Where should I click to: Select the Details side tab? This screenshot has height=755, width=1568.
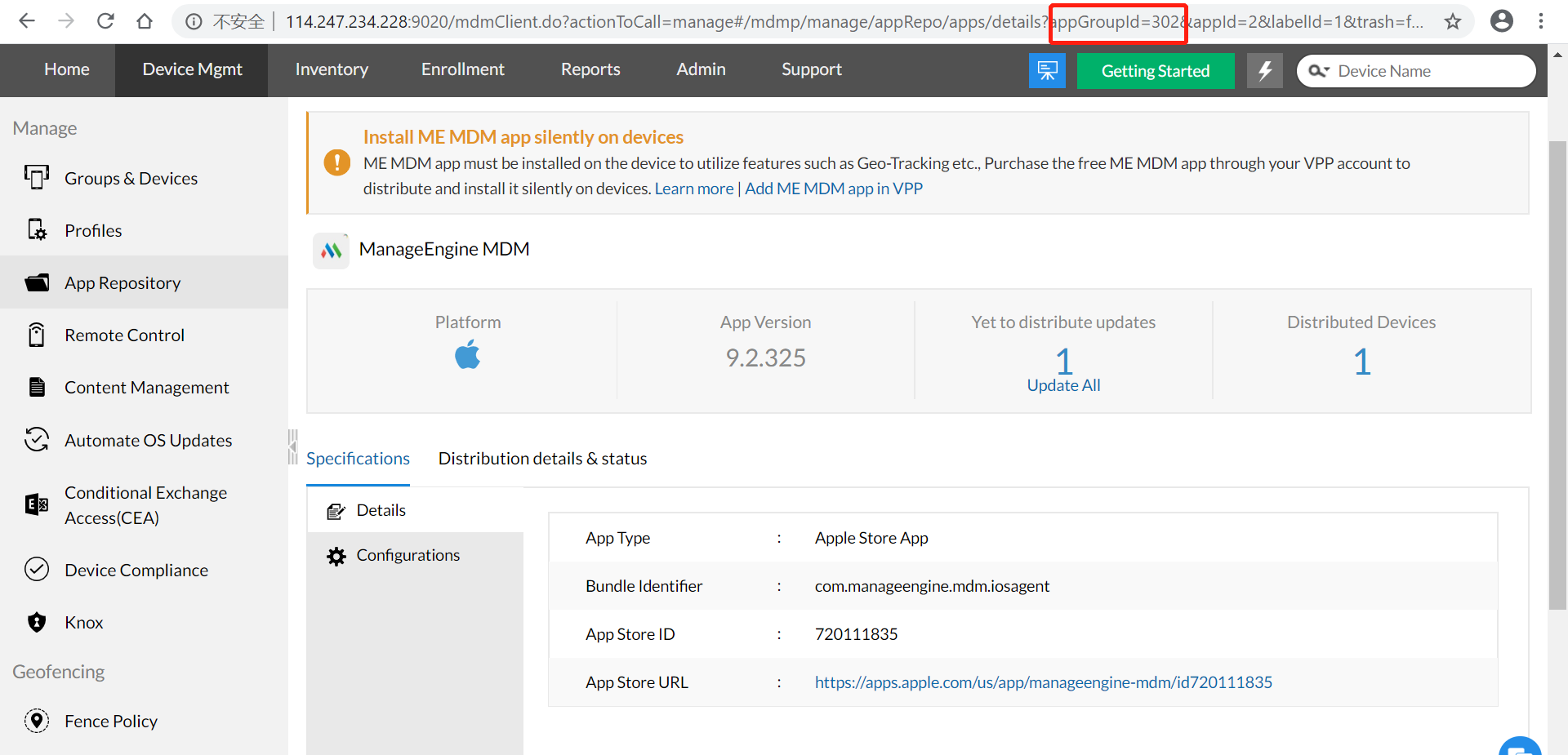(415, 510)
